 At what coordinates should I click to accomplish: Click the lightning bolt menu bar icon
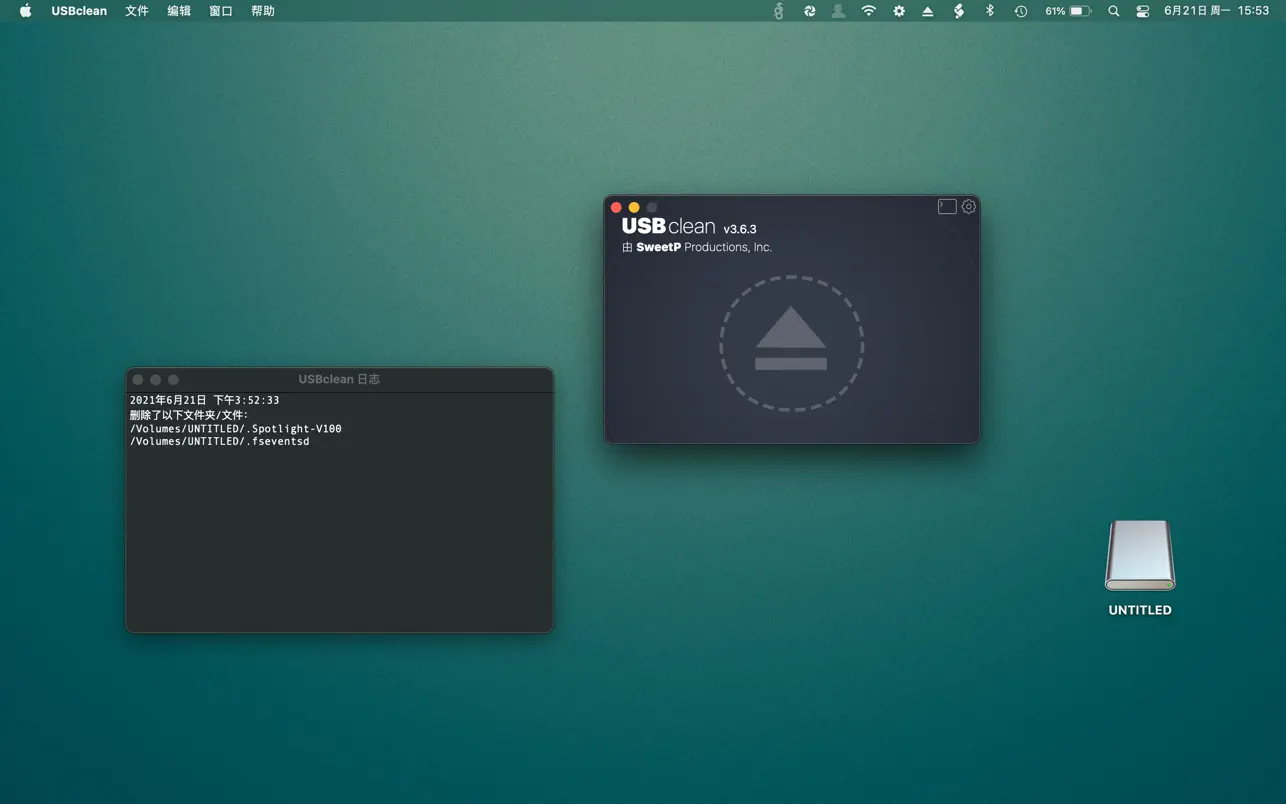point(958,11)
